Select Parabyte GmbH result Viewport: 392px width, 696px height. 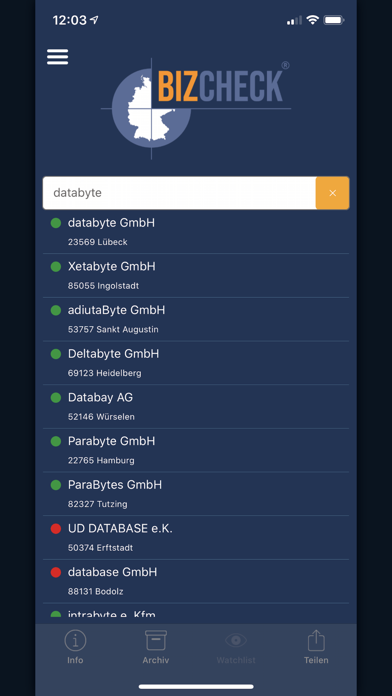(x=196, y=450)
